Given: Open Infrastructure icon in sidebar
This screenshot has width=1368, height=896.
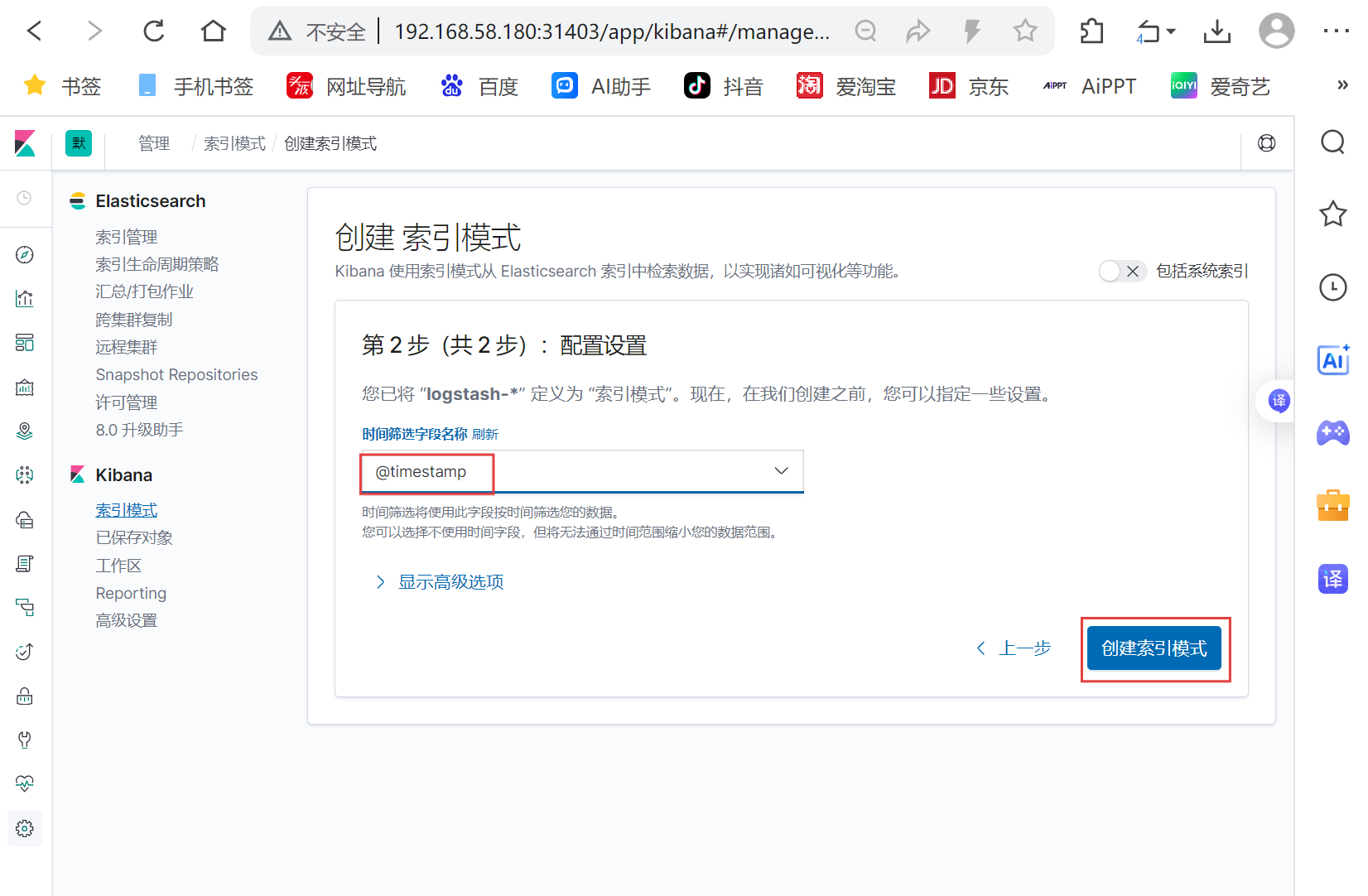Looking at the screenshot, I should (x=25, y=519).
